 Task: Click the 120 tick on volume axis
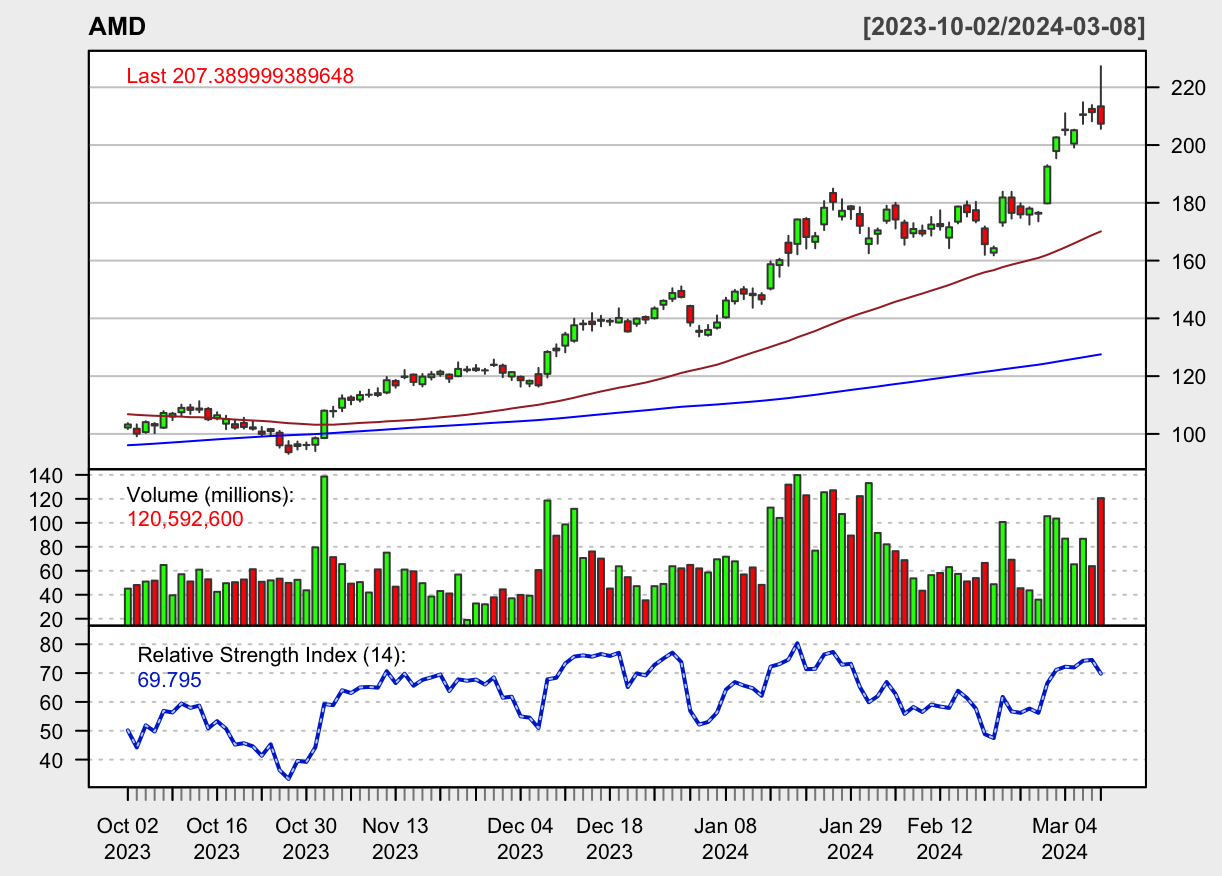point(48,500)
